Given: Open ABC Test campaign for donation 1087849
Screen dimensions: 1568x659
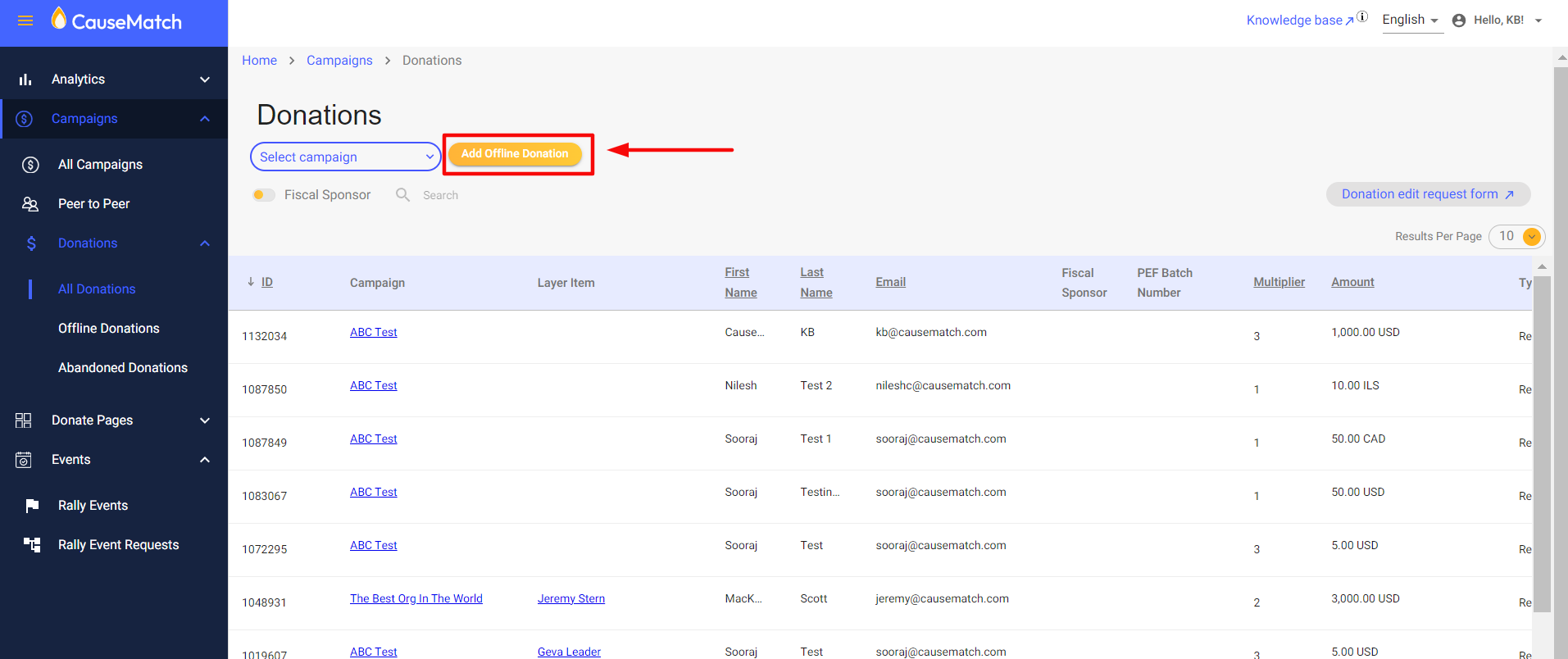Looking at the screenshot, I should coord(373,439).
